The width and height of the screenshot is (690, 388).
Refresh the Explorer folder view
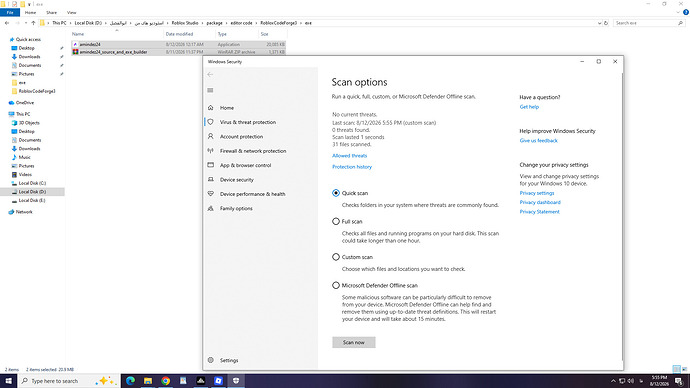tap(606, 23)
